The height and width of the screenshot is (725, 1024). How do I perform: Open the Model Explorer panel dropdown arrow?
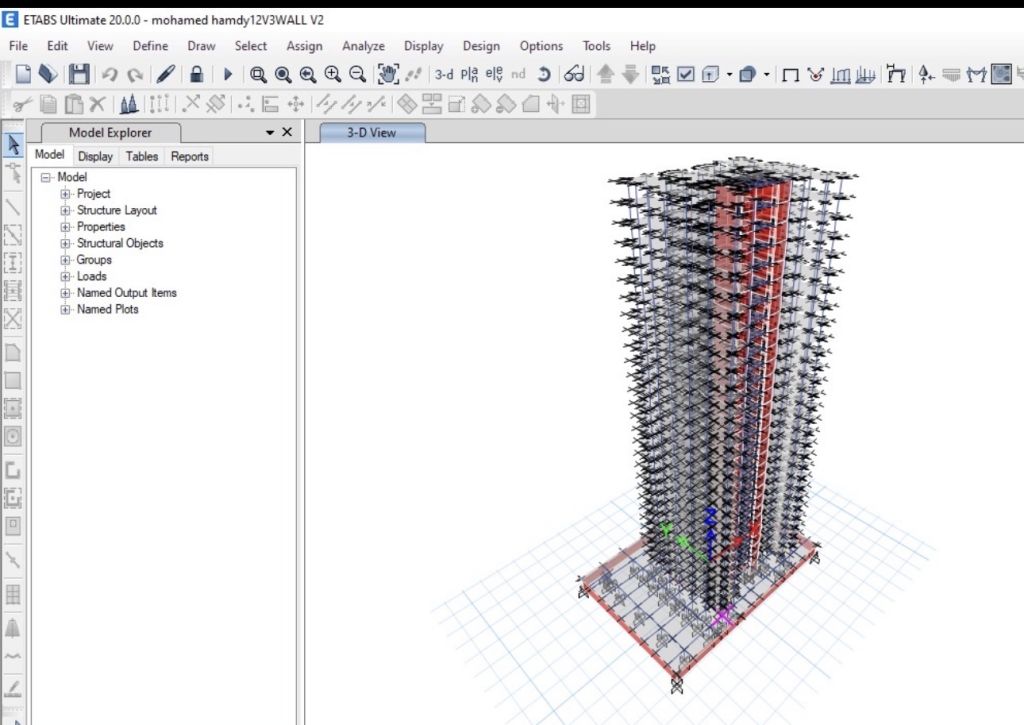click(x=269, y=133)
